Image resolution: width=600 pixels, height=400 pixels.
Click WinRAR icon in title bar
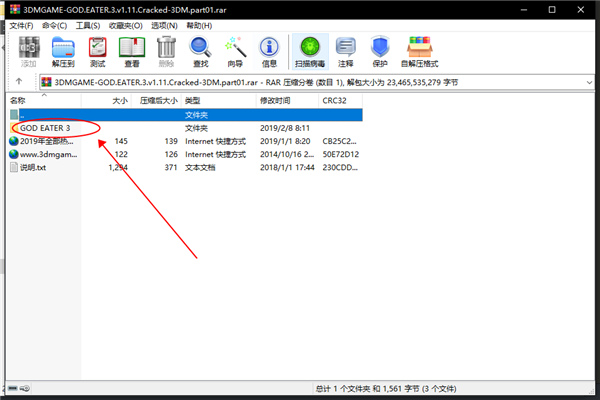[x=15, y=9]
